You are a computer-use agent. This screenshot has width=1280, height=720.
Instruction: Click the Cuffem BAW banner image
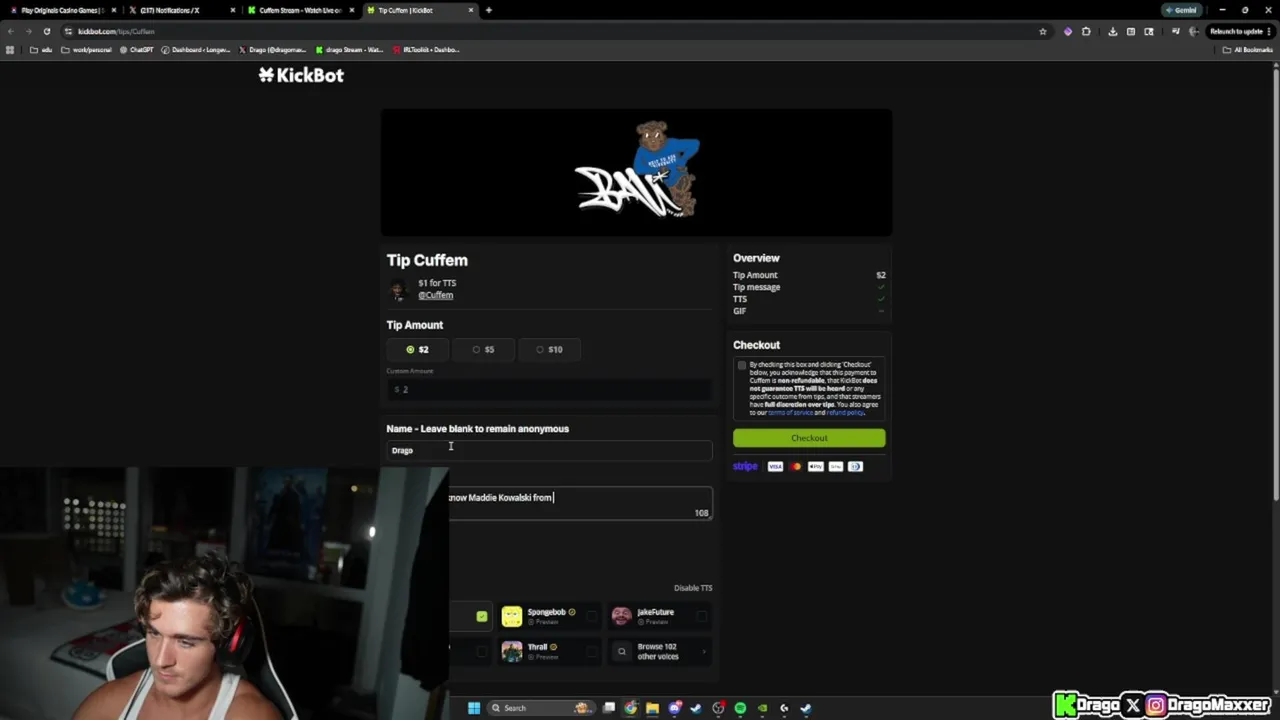(636, 172)
